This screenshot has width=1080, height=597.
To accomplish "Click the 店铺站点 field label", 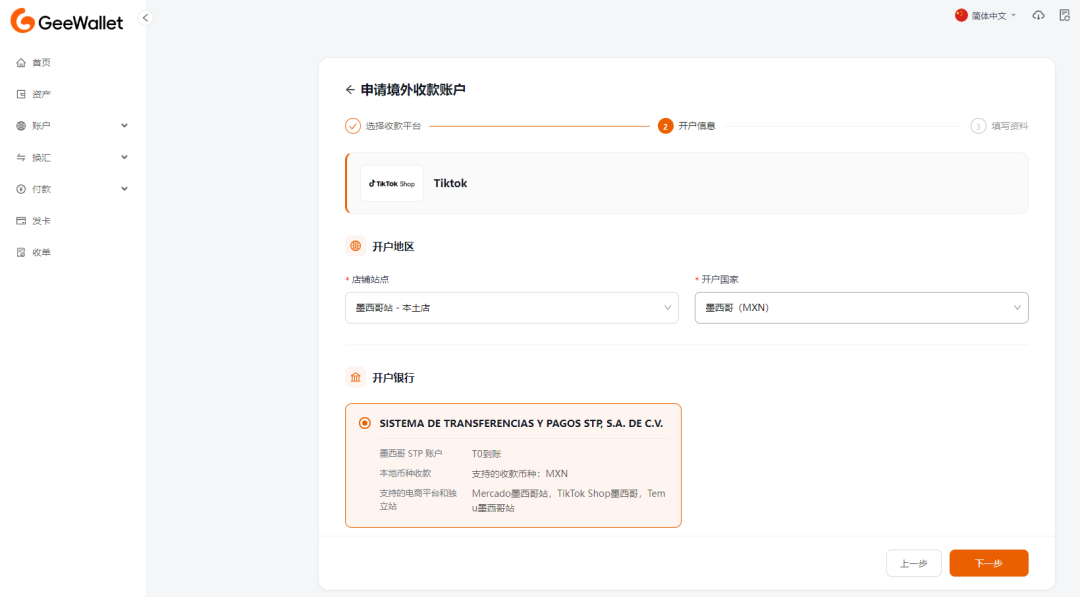I will [x=370, y=280].
